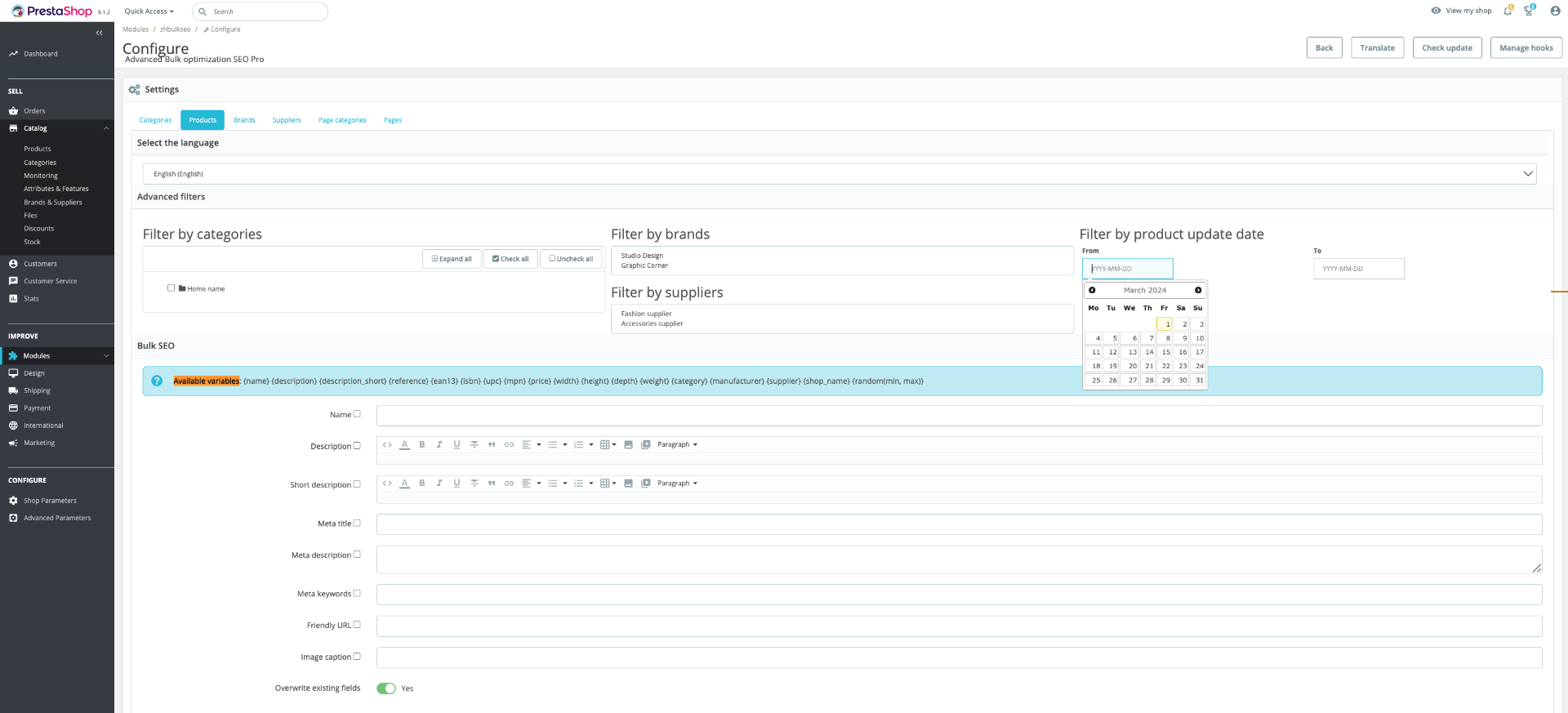Click the search box in the header
Screen dimensions: 1568x713
(x=260, y=11)
